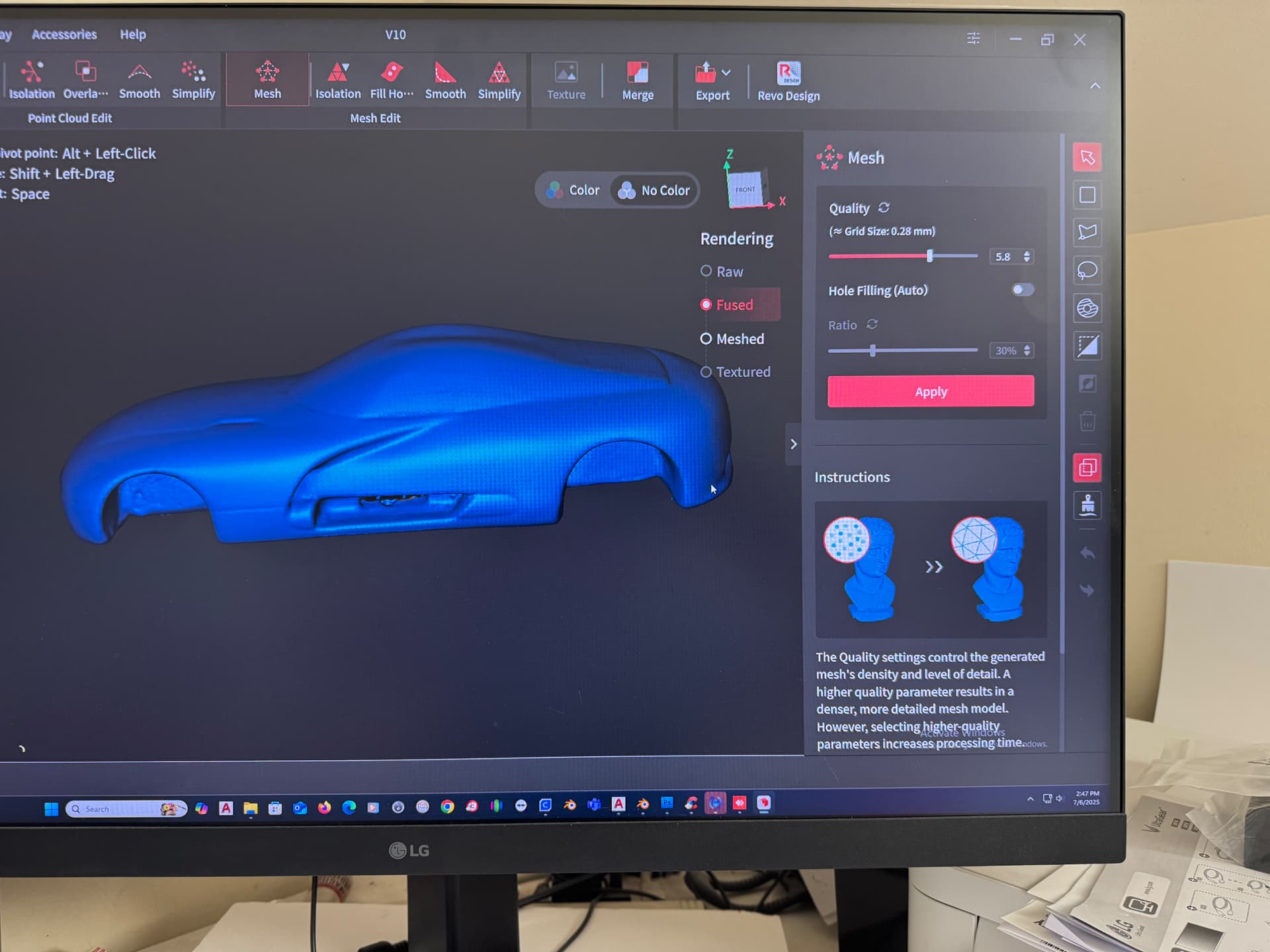Open Firefox from taskbar
The image size is (1270, 952).
[x=324, y=807]
